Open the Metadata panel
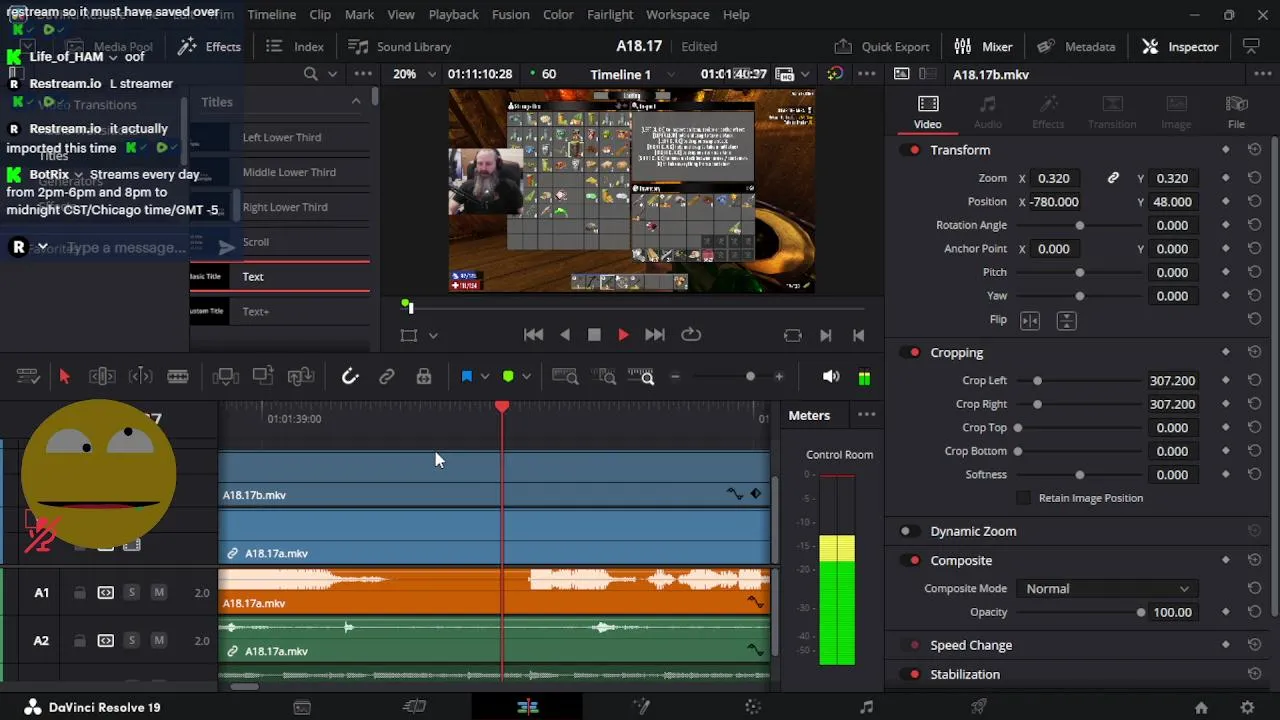Screen dimensions: 1280x720 1076,46
